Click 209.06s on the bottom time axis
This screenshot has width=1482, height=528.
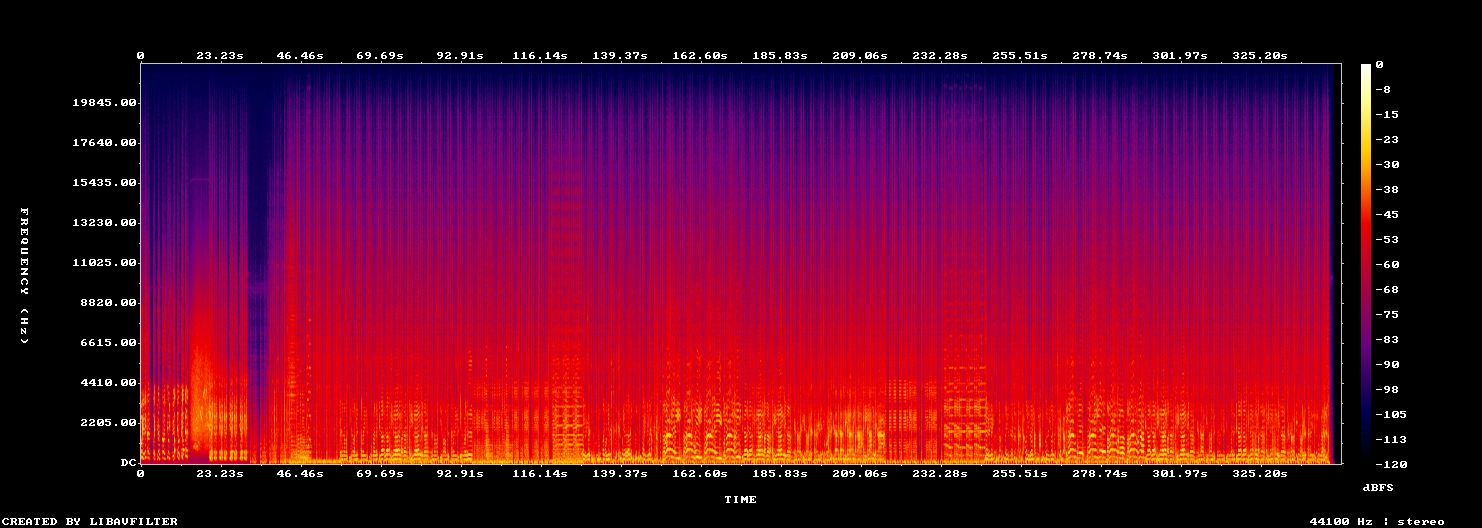pyautogui.click(x=860, y=473)
